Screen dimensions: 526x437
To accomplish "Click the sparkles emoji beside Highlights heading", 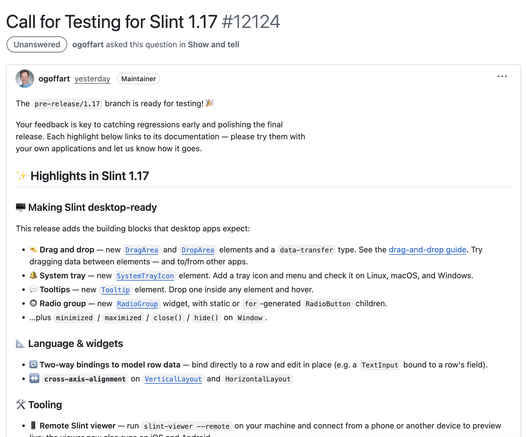I will click(21, 176).
